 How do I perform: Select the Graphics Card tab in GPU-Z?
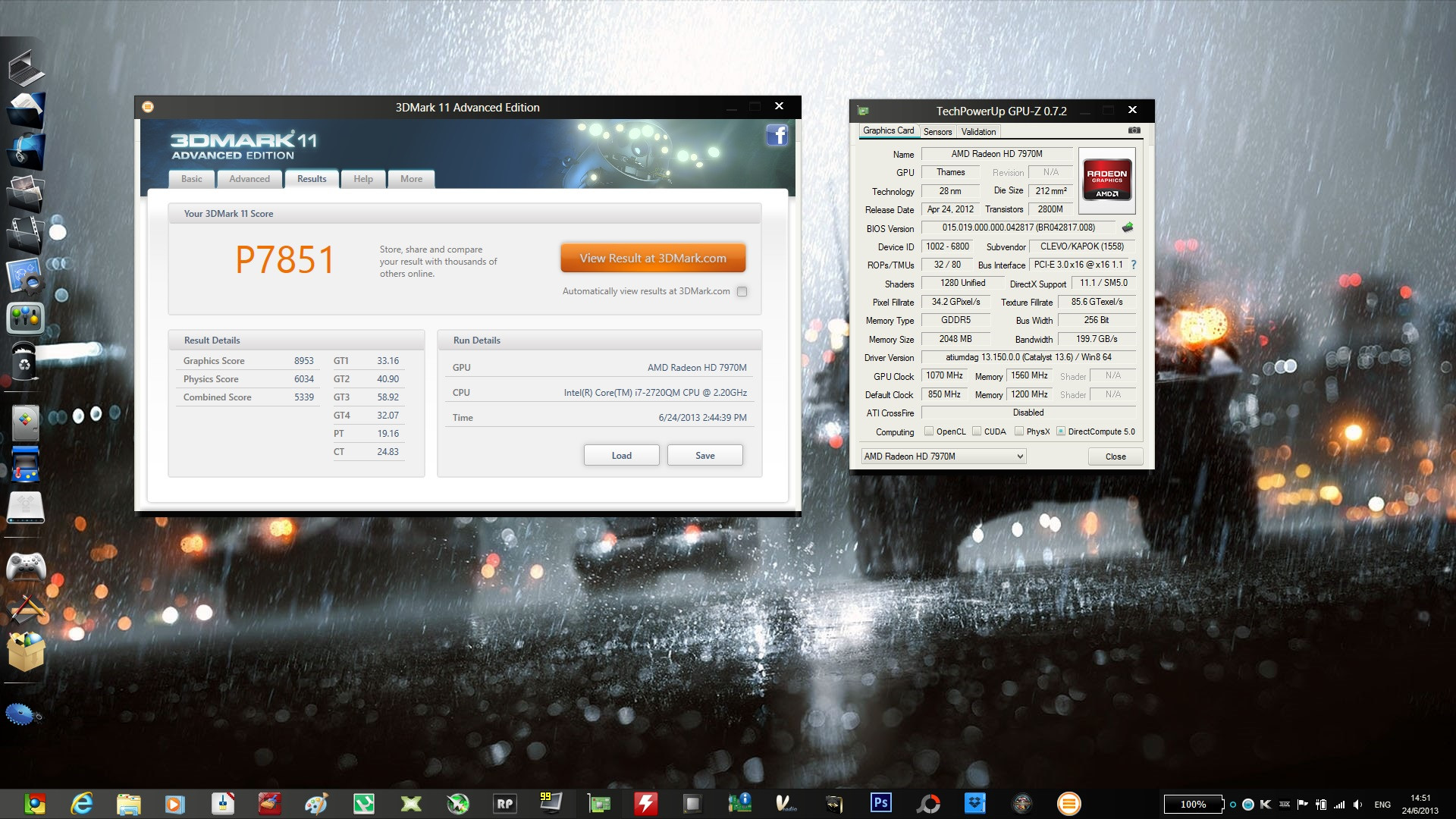[x=889, y=130]
